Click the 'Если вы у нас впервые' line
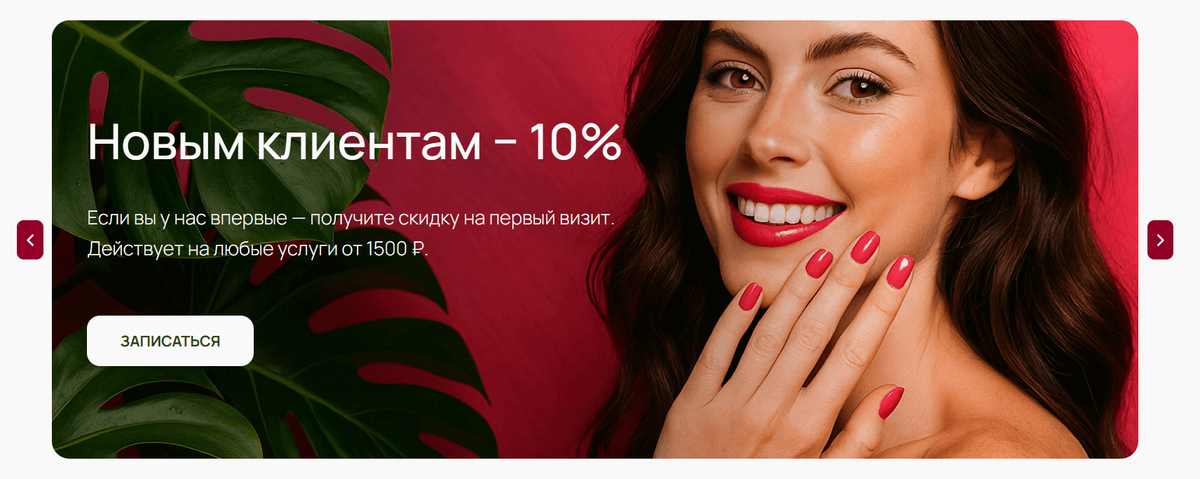The image size is (1200, 479). [351, 217]
